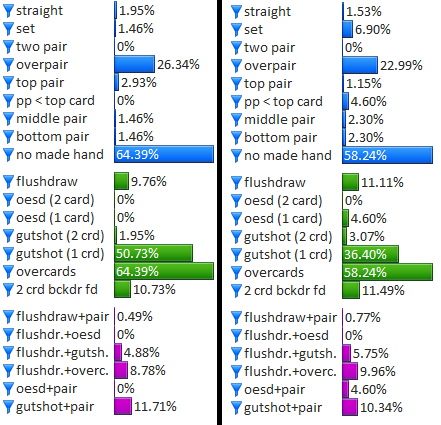Click the right 'flushdr.+gutsh.' label

(x=290, y=353)
